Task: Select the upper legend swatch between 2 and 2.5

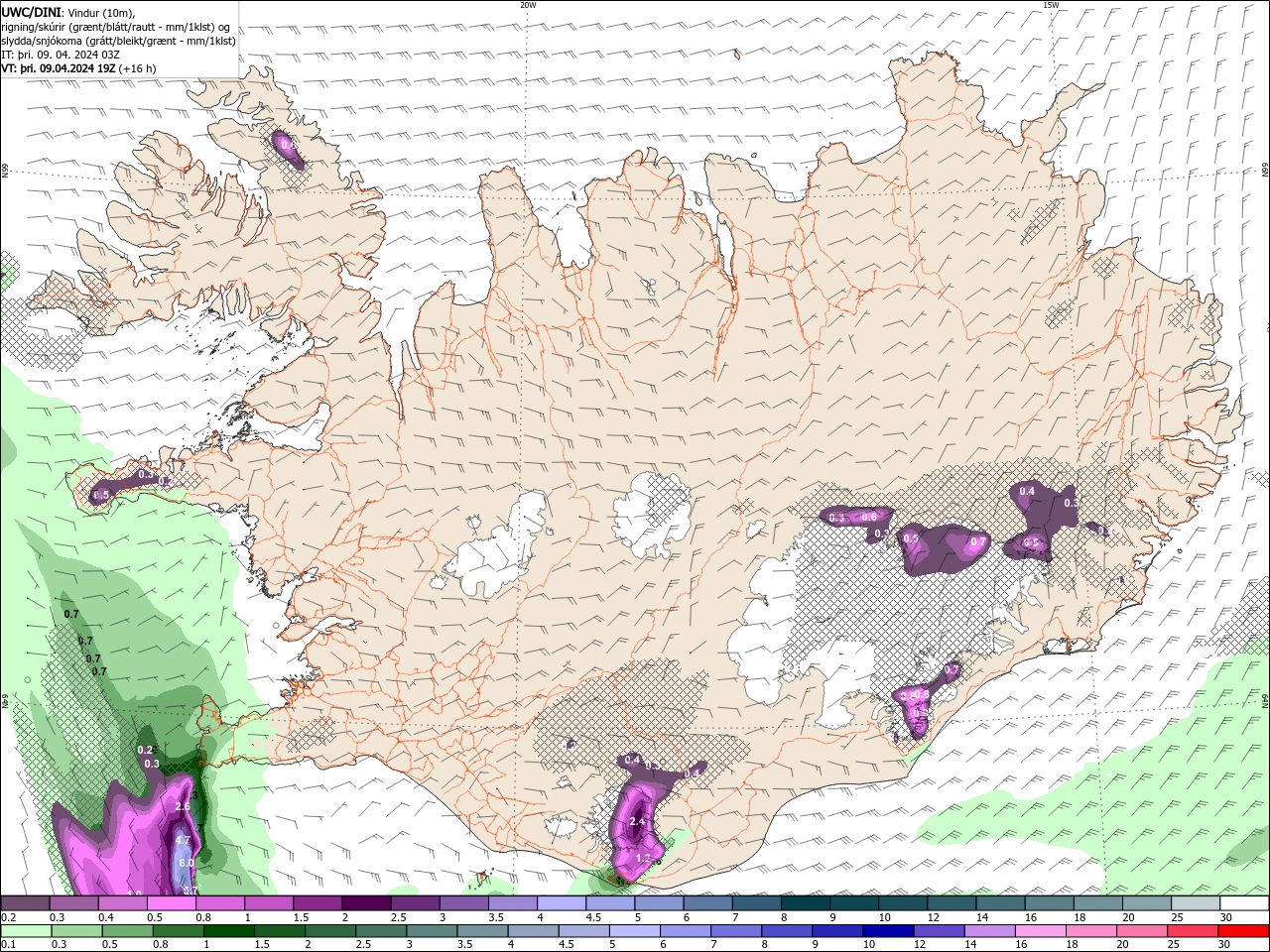Action: coord(366,903)
